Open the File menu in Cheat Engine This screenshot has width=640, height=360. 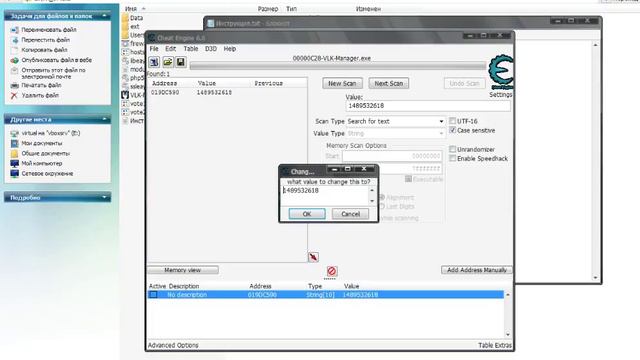coord(154,49)
